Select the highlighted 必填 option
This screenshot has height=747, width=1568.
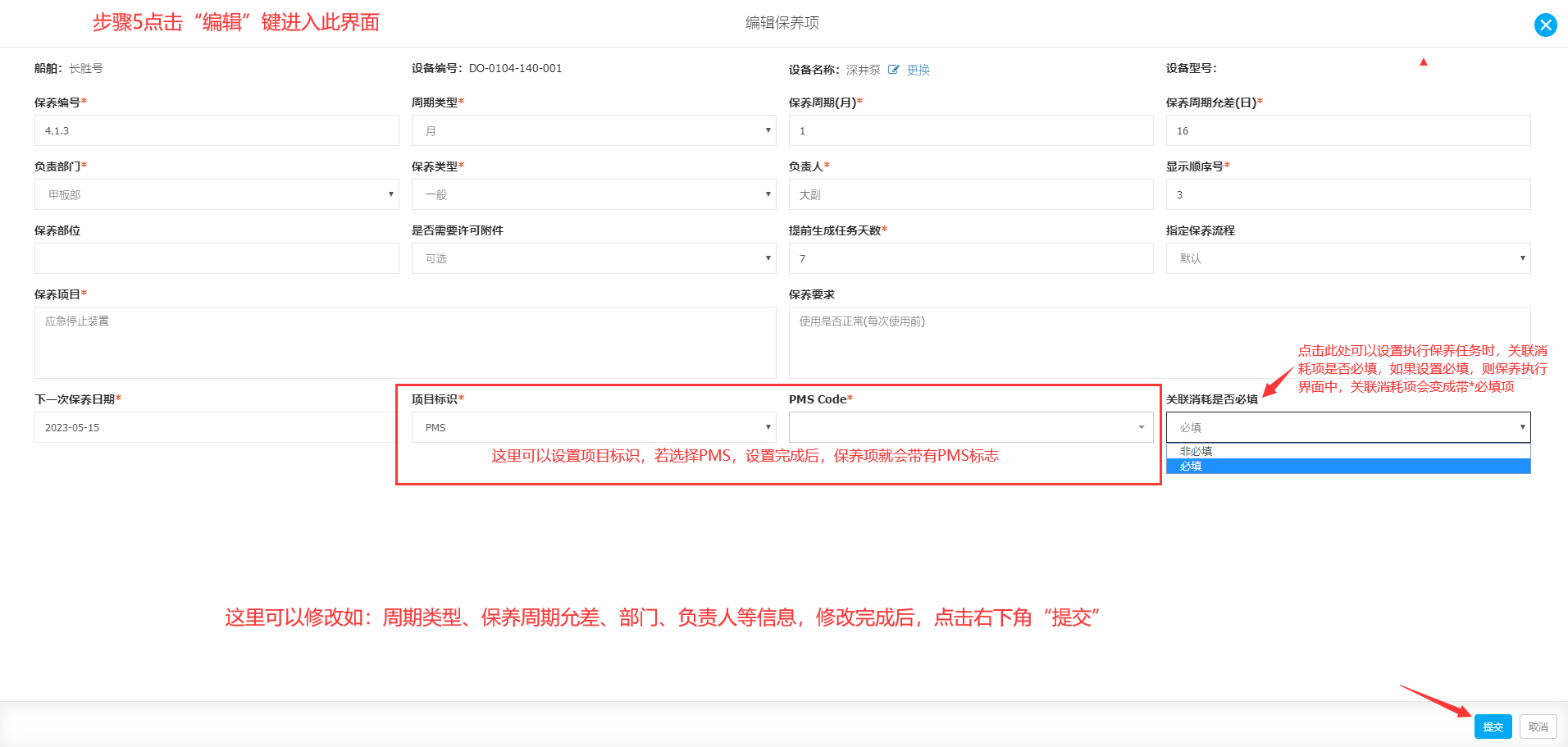click(1348, 466)
